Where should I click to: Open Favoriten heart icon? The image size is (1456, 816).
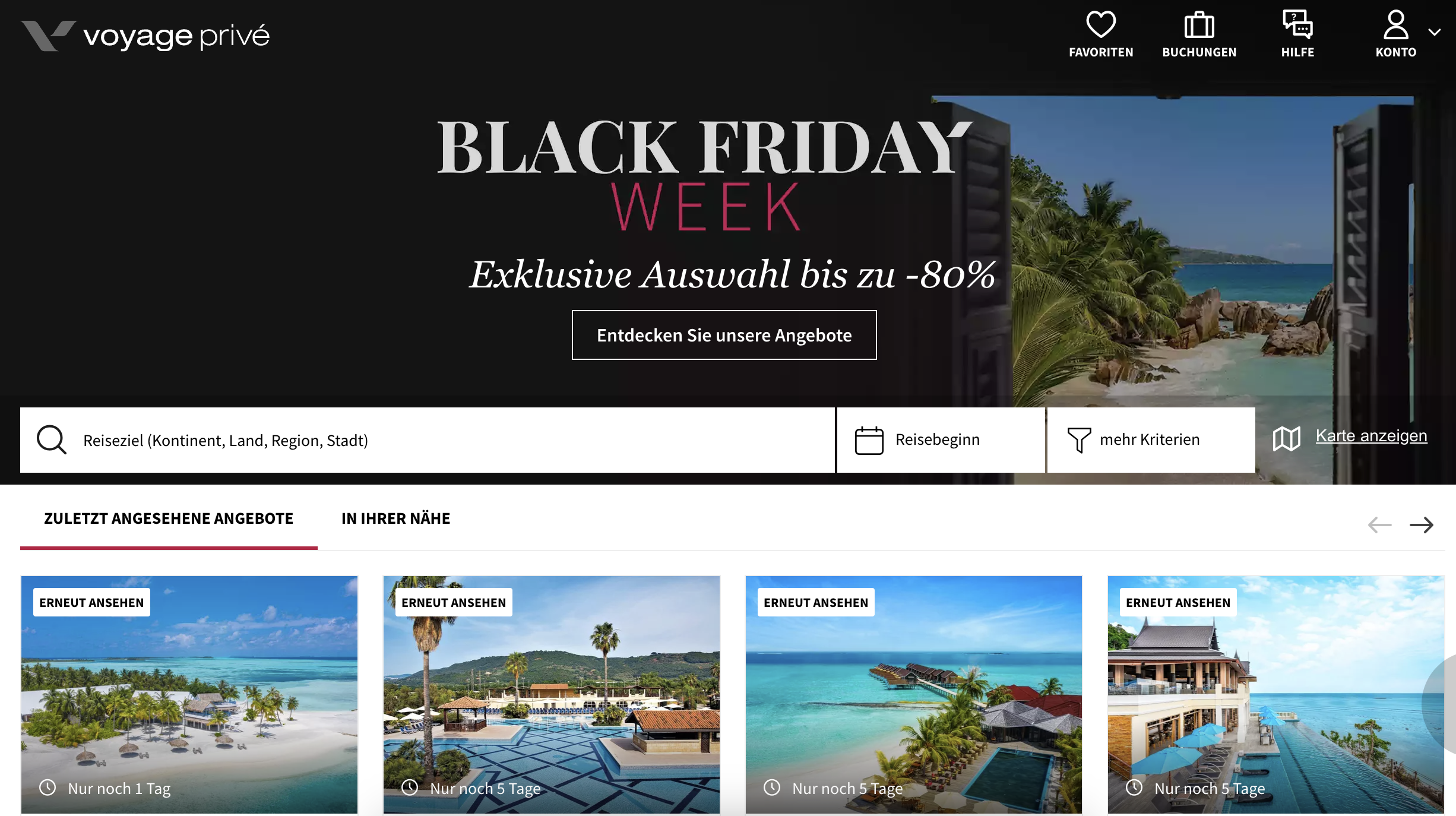coord(1101,25)
